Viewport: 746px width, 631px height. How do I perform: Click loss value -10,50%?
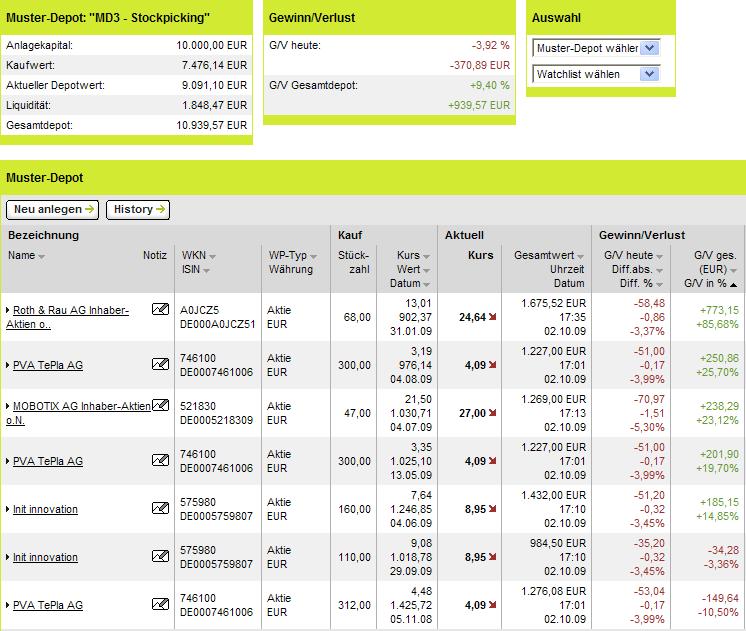tap(718, 612)
